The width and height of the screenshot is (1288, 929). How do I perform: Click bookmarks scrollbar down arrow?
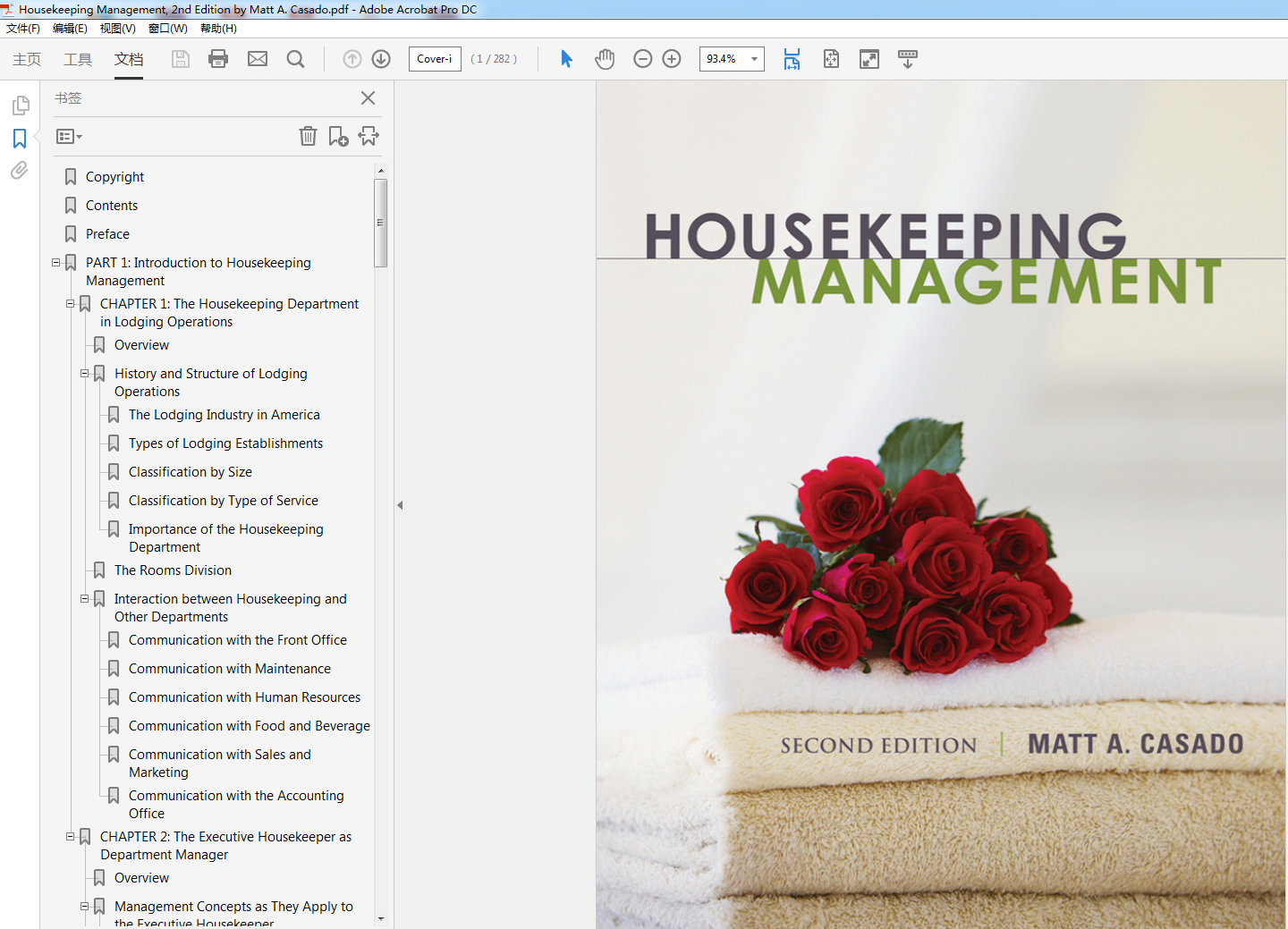pos(381,918)
